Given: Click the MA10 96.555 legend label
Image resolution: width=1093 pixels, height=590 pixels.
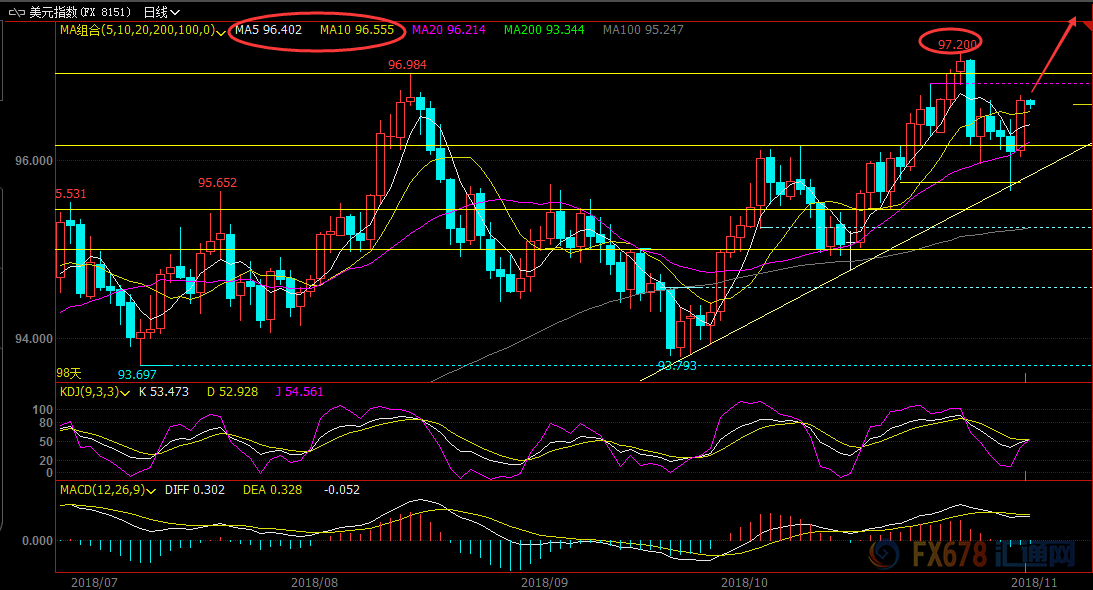Looking at the screenshot, I should pyautogui.click(x=359, y=31).
